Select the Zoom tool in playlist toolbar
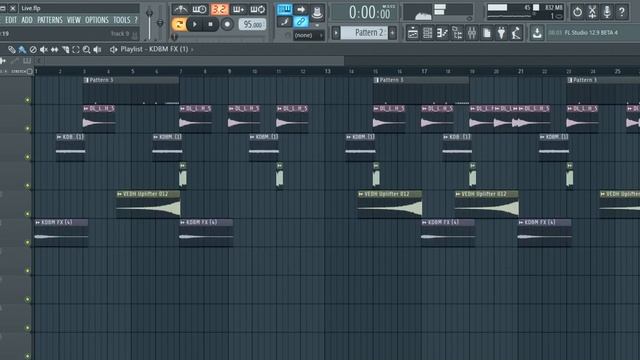 tap(87, 49)
